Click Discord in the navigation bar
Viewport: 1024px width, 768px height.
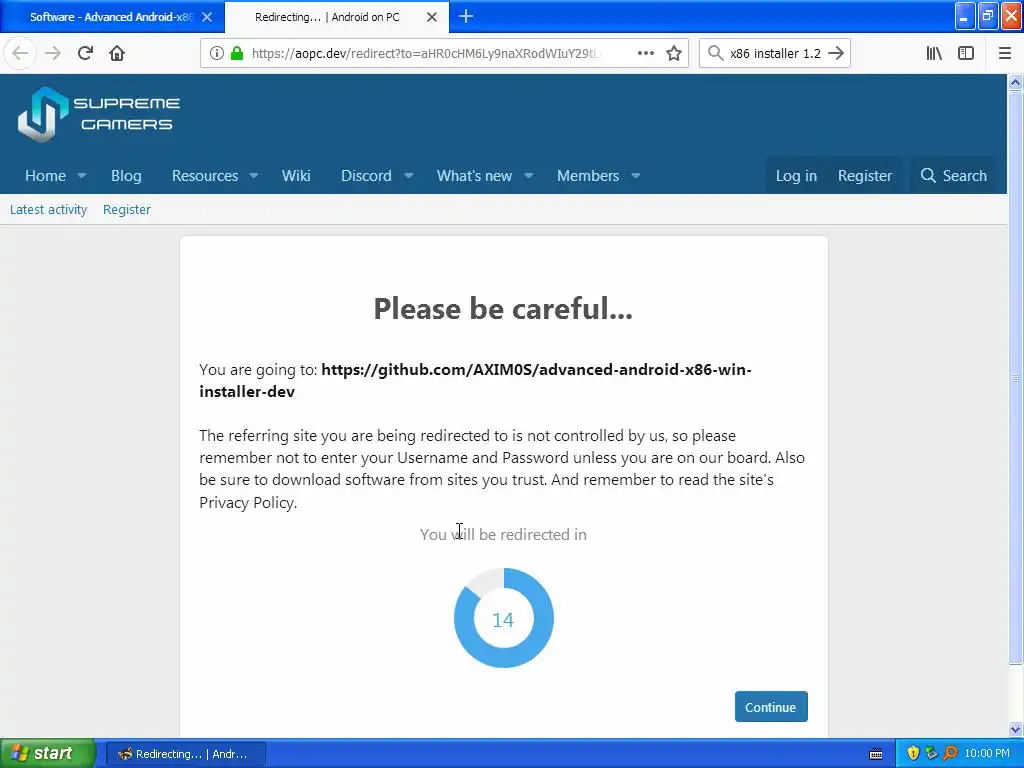click(366, 176)
